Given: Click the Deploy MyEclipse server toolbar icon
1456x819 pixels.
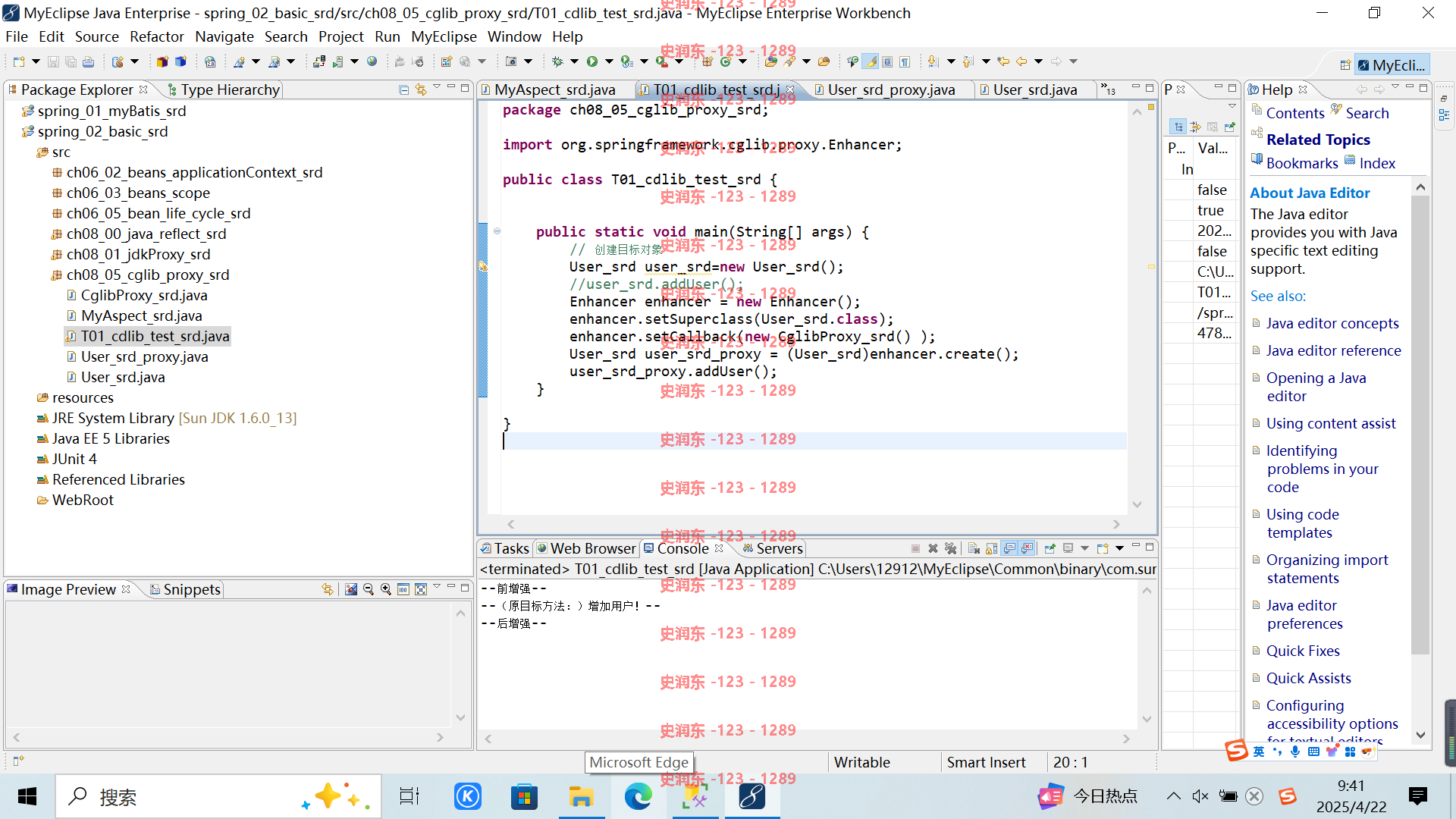Looking at the screenshot, I should coord(319,61).
